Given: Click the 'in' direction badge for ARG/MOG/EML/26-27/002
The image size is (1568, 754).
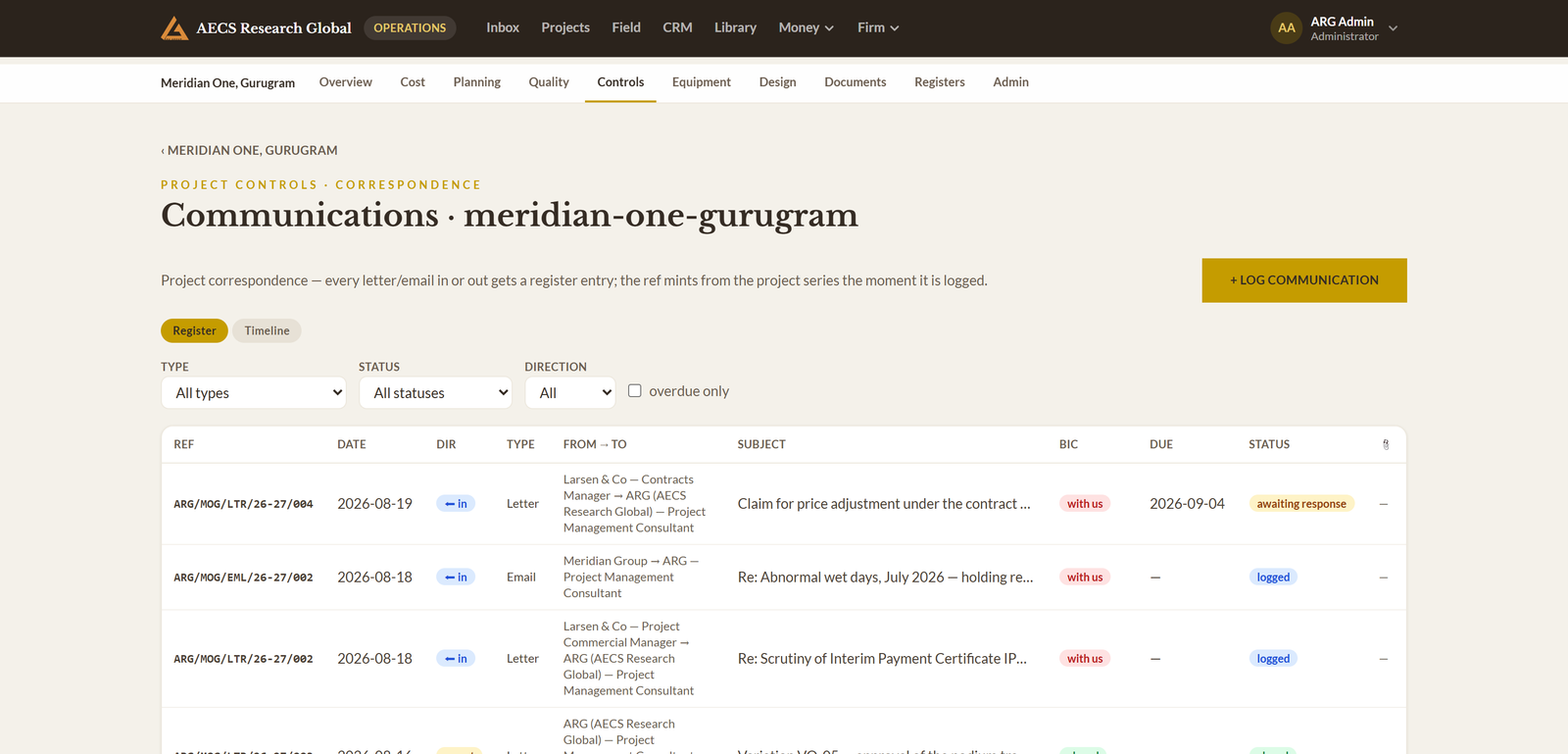Looking at the screenshot, I should point(456,578).
